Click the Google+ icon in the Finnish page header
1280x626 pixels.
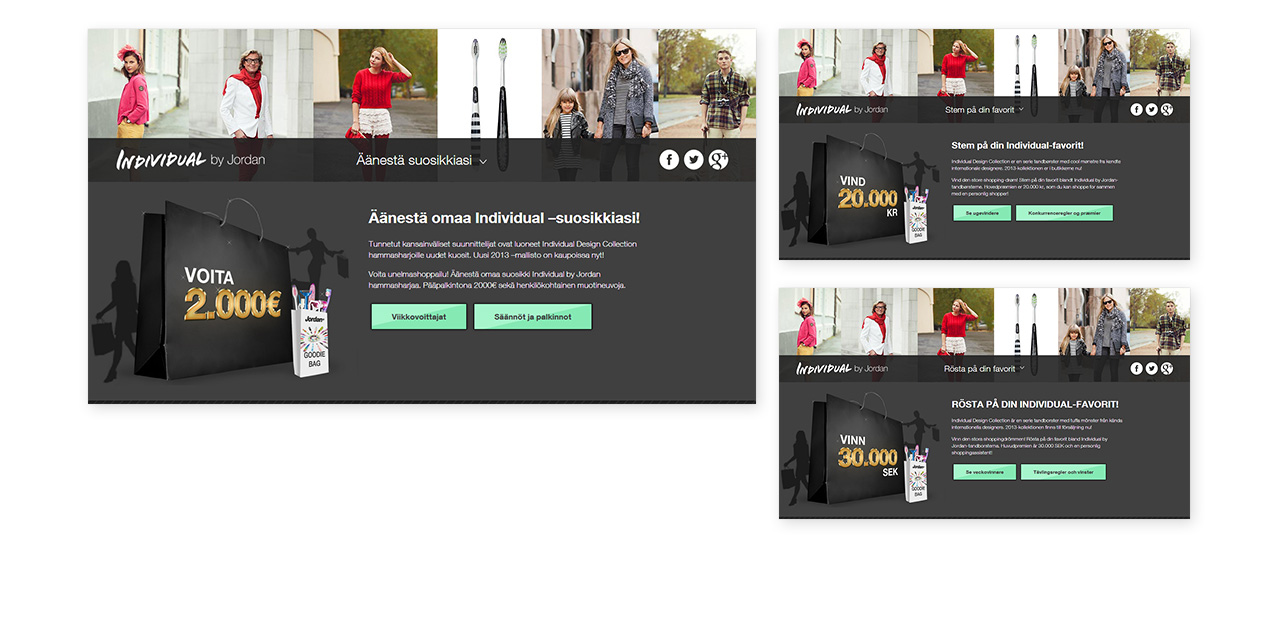point(718,160)
